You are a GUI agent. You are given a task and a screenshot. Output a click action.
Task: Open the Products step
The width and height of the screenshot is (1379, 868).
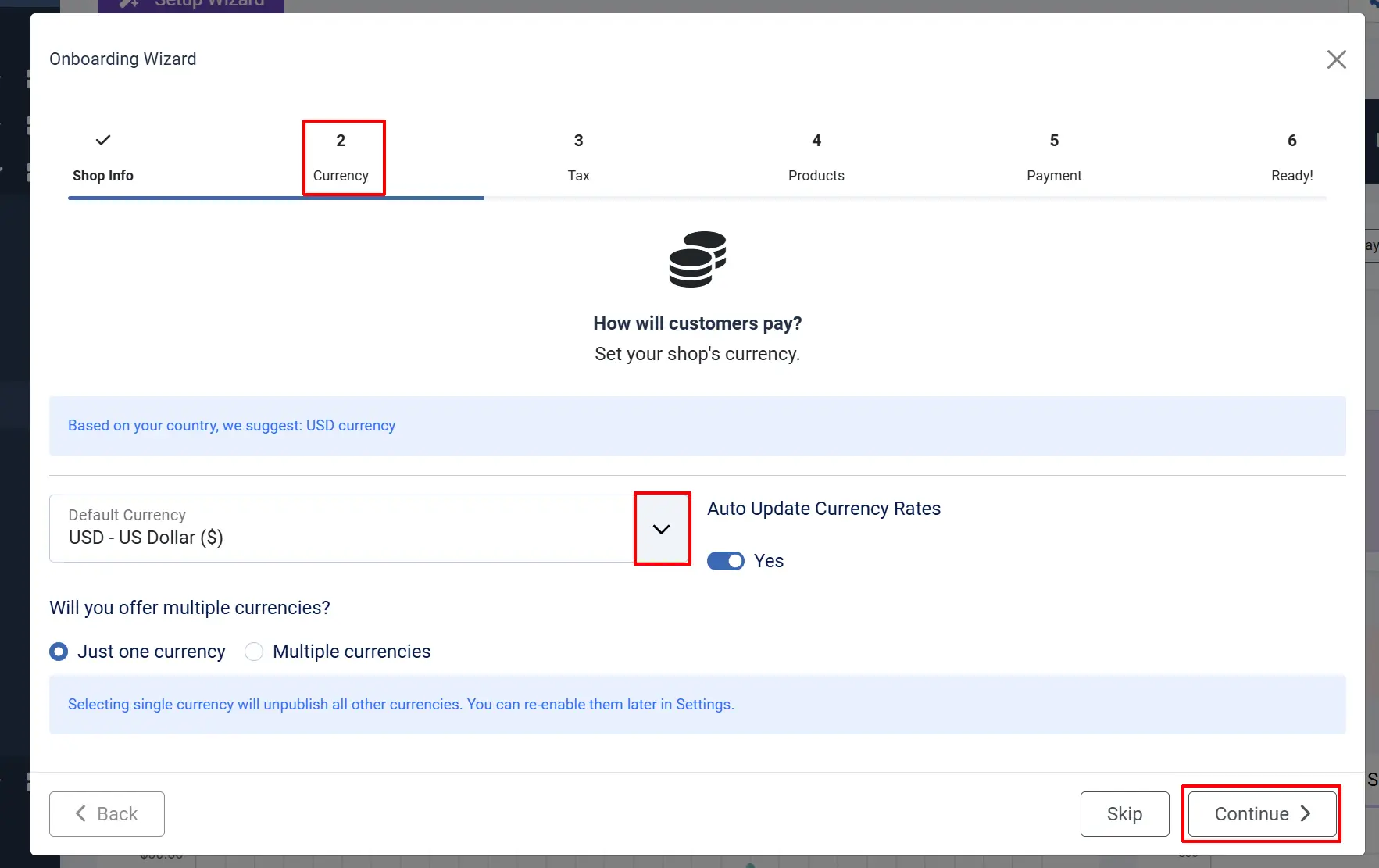tap(816, 158)
